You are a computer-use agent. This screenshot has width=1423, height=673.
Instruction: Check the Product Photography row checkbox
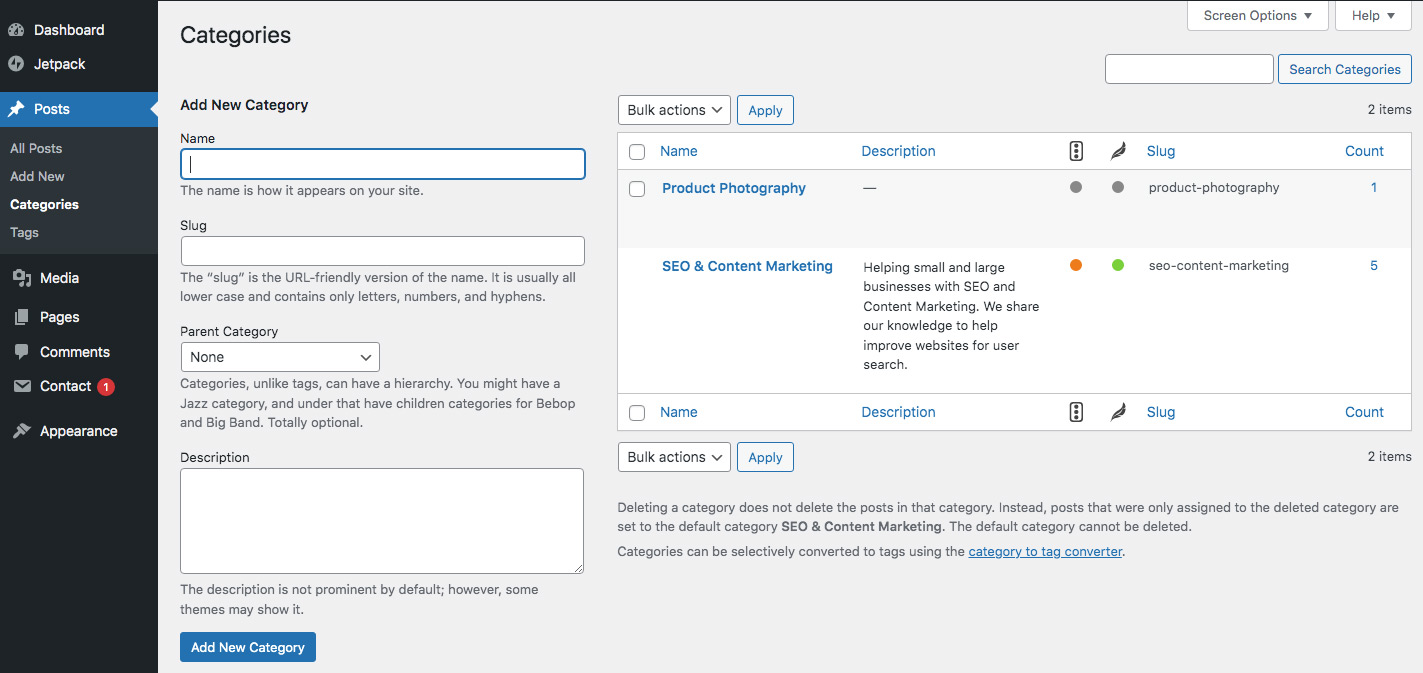[x=637, y=188]
